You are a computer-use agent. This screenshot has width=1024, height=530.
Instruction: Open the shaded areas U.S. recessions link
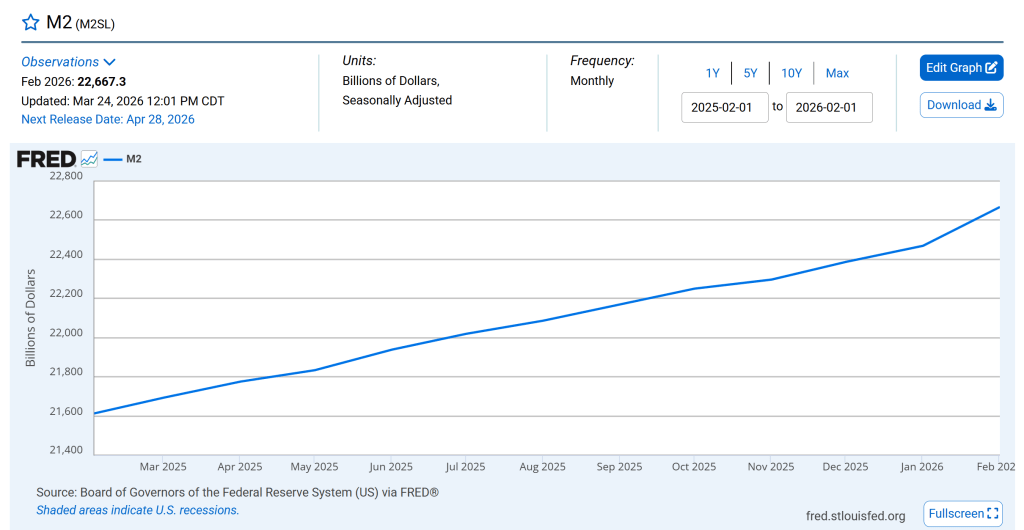click(138, 510)
